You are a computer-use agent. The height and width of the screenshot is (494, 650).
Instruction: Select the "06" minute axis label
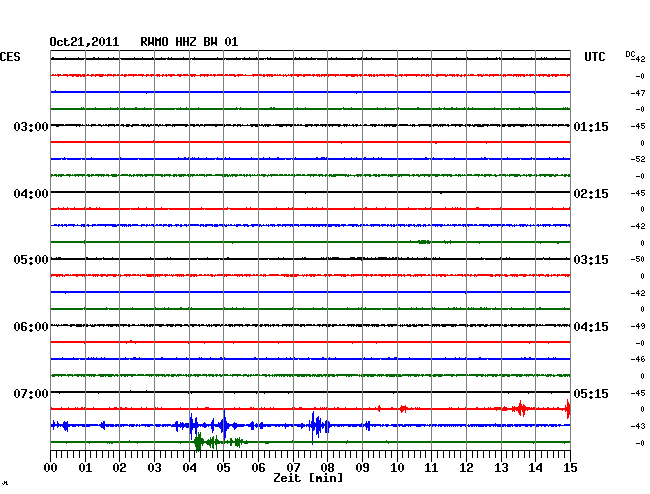pos(258,468)
